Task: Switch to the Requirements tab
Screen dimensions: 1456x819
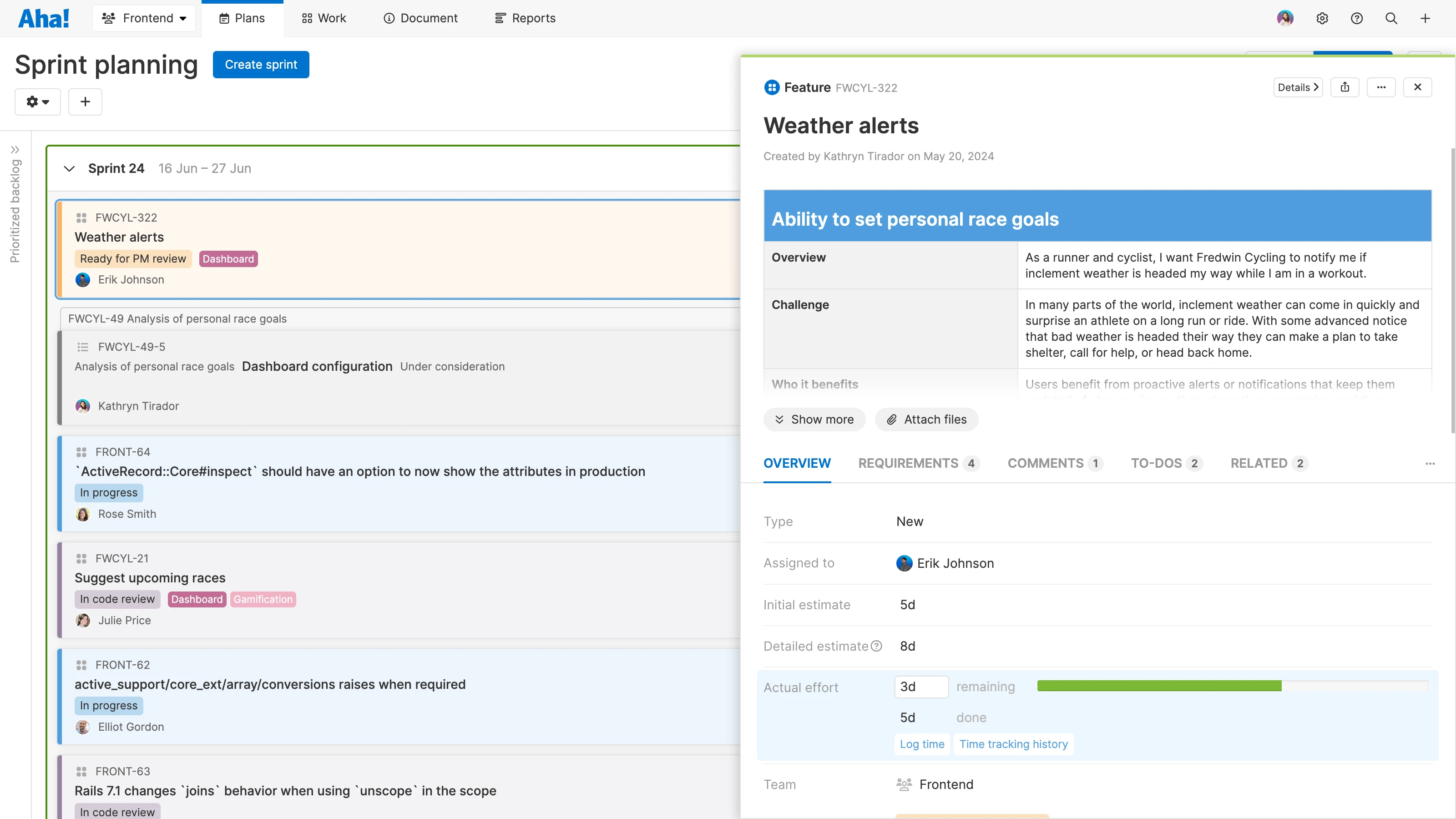Action: 918,464
